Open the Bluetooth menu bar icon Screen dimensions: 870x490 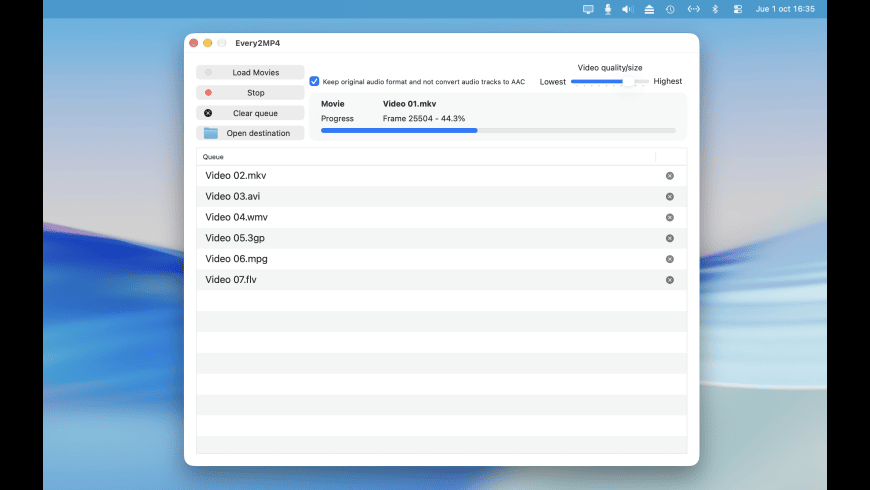[715, 9]
